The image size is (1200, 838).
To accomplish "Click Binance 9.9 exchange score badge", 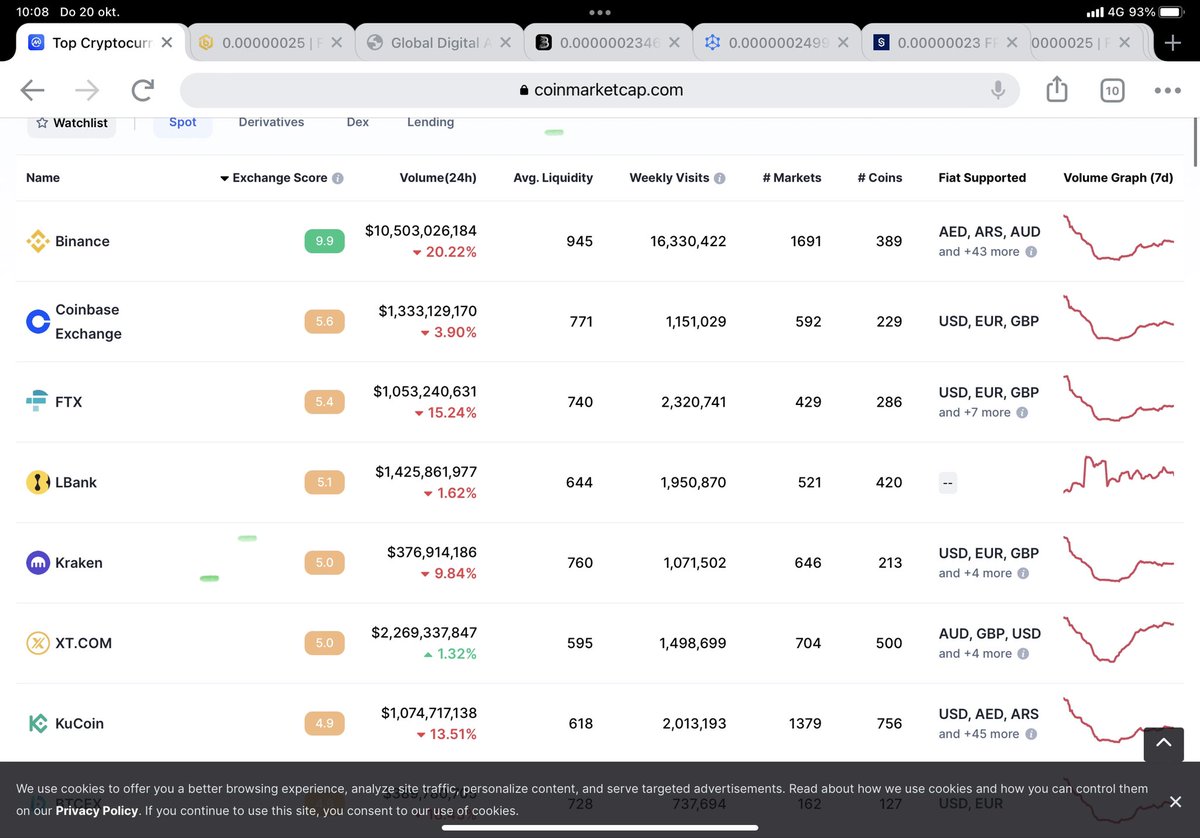I will click(x=324, y=241).
